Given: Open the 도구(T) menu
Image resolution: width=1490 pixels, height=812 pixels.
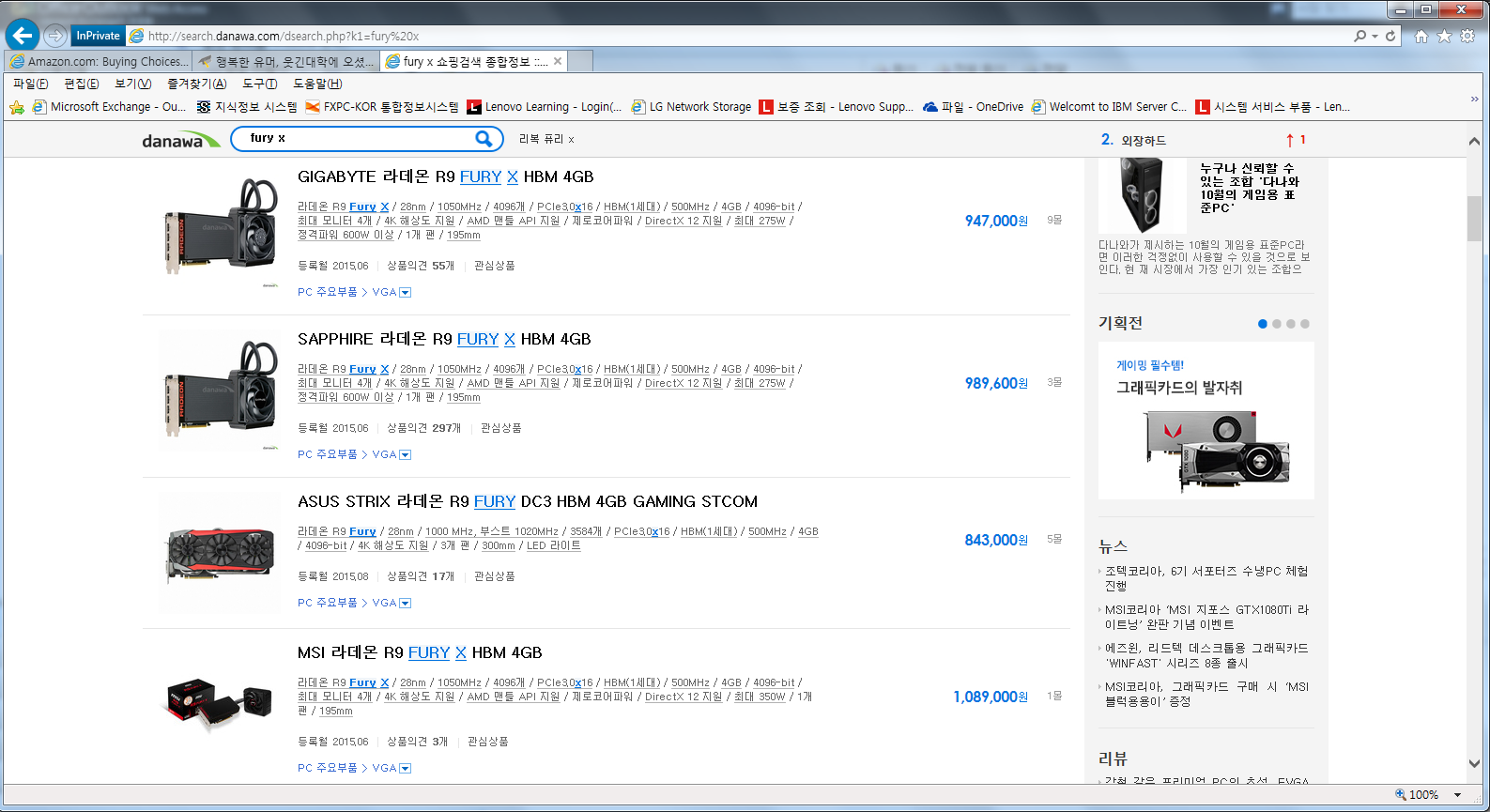Looking at the screenshot, I should tap(260, 84).
